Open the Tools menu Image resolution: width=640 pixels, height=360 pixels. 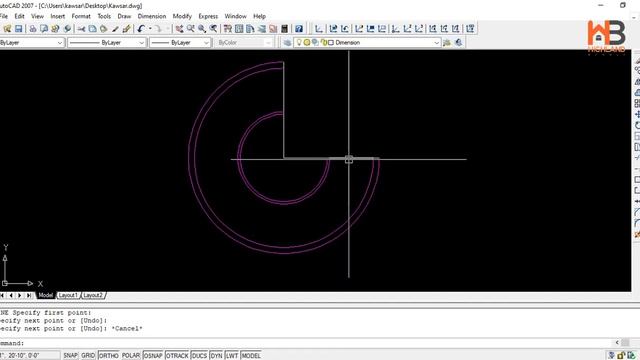(104, 16)
